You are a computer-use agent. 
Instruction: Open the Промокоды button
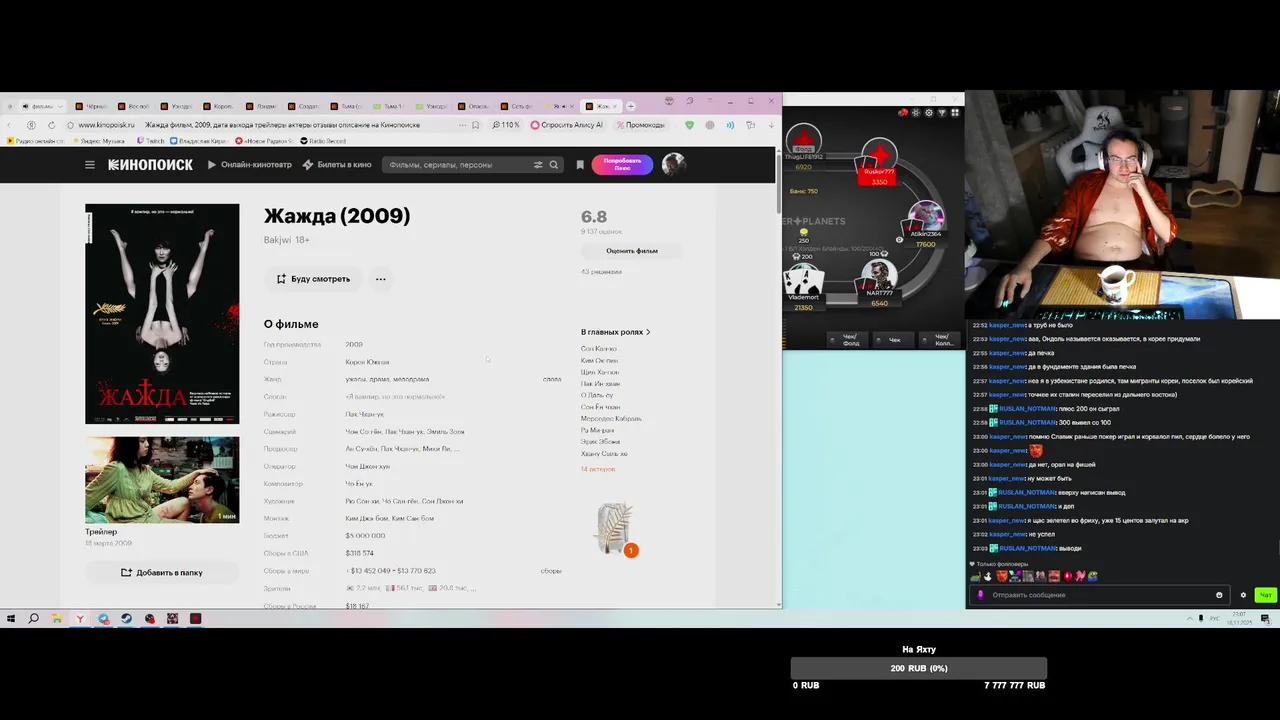pyautogui.click(x=641, y=125)
